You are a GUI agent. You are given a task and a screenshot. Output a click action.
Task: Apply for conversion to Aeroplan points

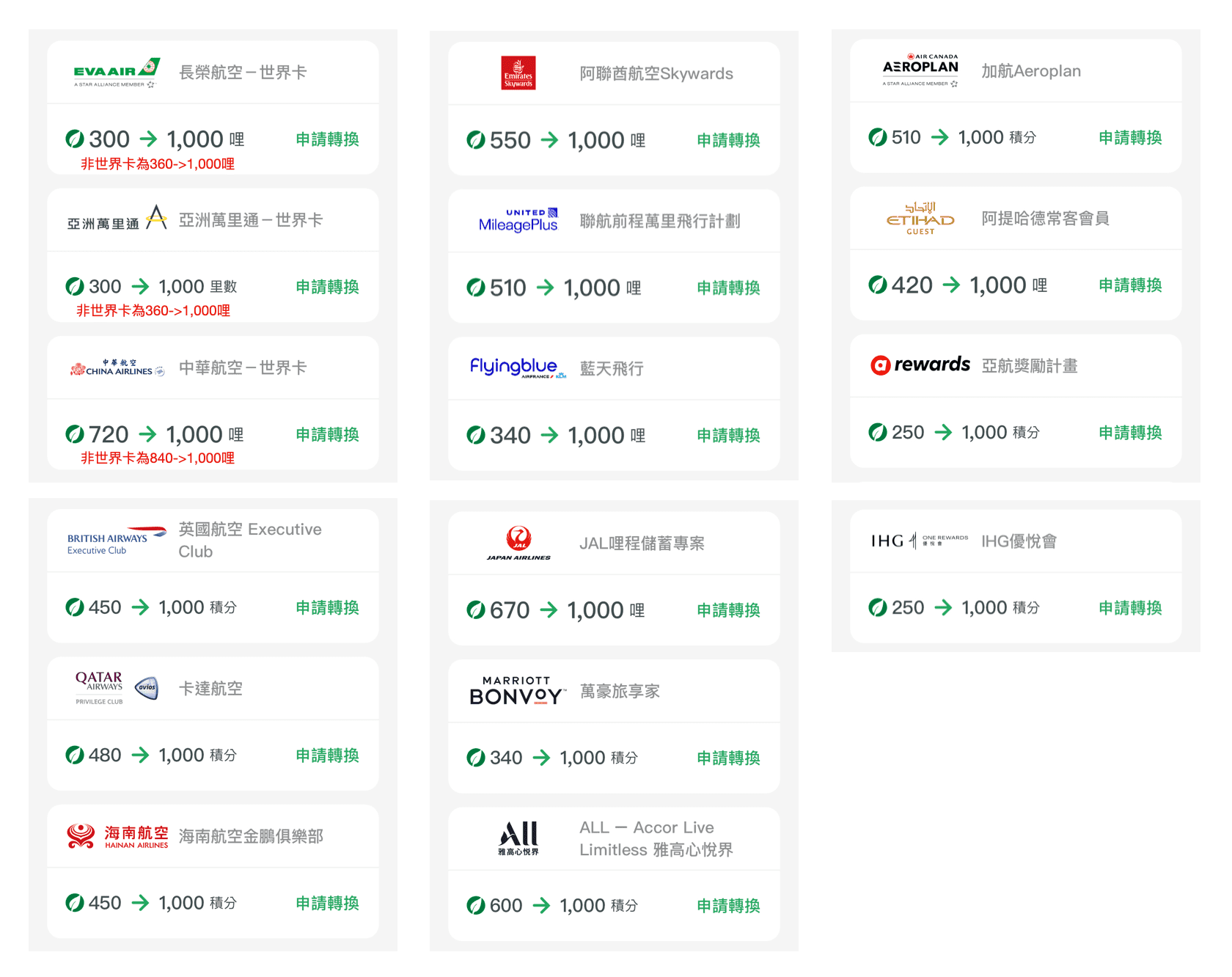click(x=1130, y=137)
